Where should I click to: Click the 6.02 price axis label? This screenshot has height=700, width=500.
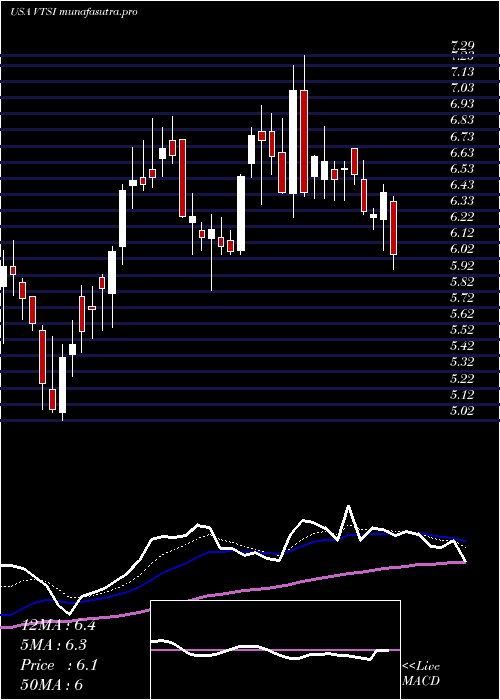click(x=462, y=249)
